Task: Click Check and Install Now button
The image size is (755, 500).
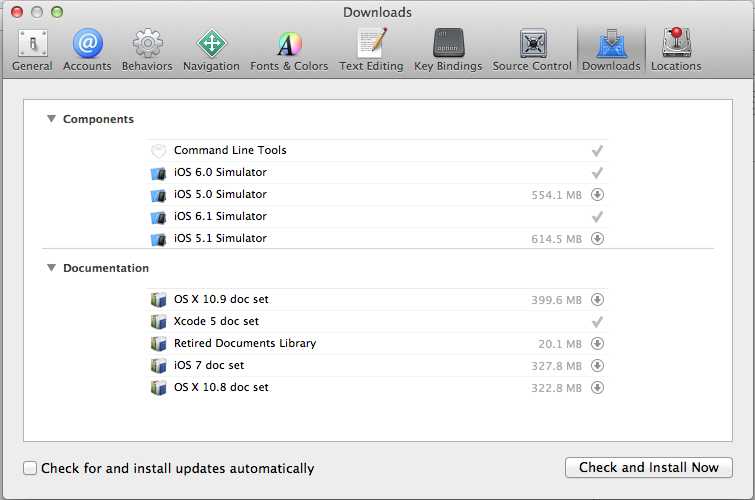Action: (x=649, y=467)
